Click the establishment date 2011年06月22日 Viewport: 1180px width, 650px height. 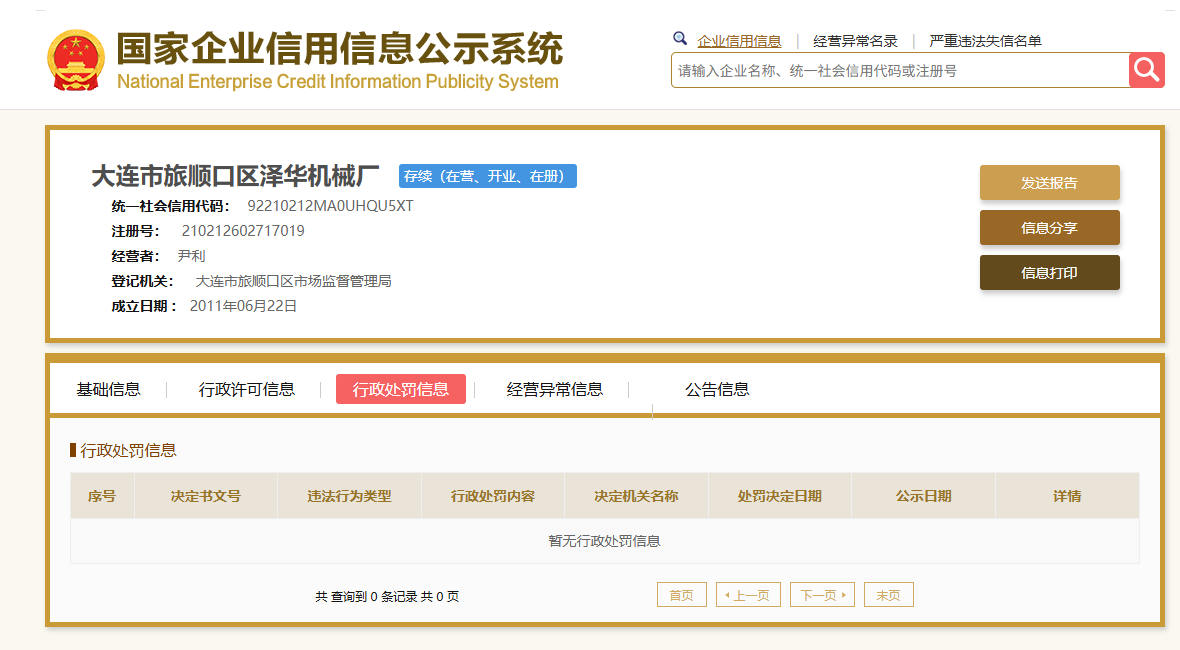coord(243,306)
